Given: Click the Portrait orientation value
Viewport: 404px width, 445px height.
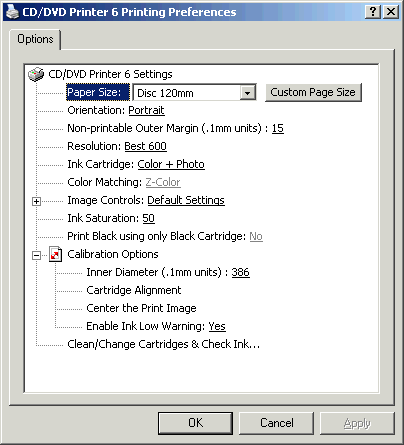Looking at the screenshot, I should pos(146,110).
